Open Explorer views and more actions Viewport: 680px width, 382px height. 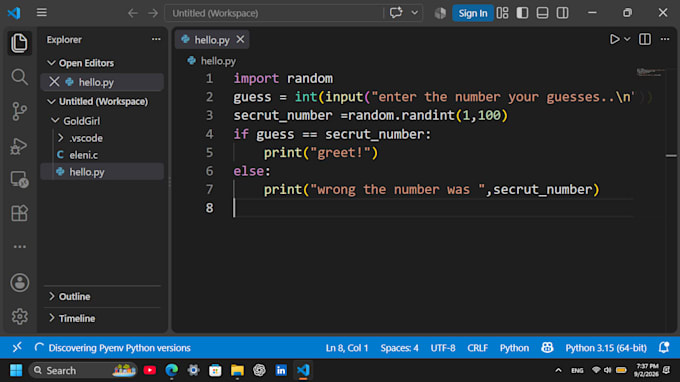click(x=156, y=39)
